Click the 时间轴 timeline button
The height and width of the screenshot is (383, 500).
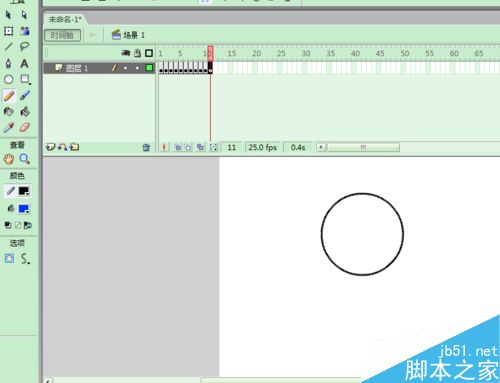[x=62, y=35]
